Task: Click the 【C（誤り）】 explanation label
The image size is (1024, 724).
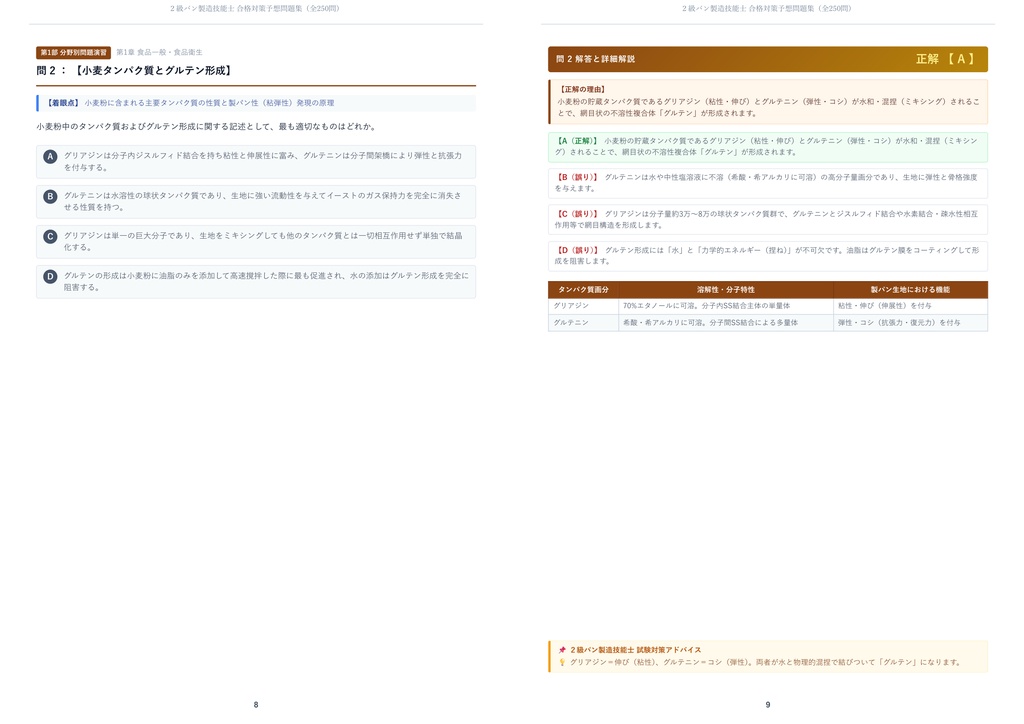Action: [x=577, y=214]
